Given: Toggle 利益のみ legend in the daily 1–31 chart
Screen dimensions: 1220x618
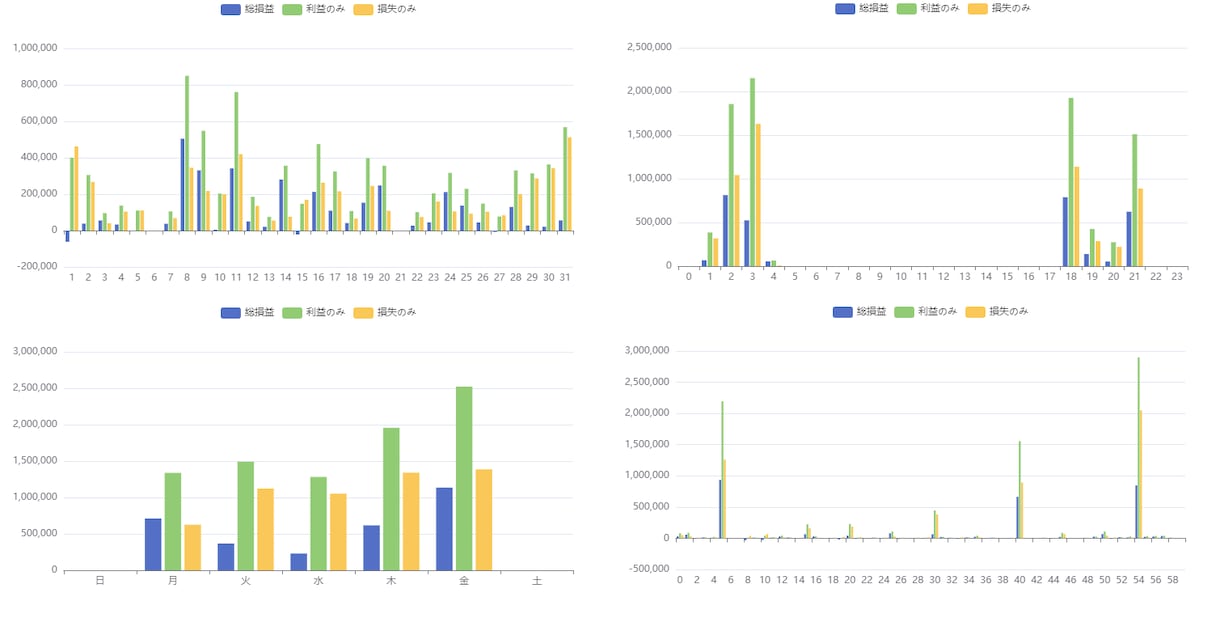Looking at the screenshot, I should tap(313, 9).
